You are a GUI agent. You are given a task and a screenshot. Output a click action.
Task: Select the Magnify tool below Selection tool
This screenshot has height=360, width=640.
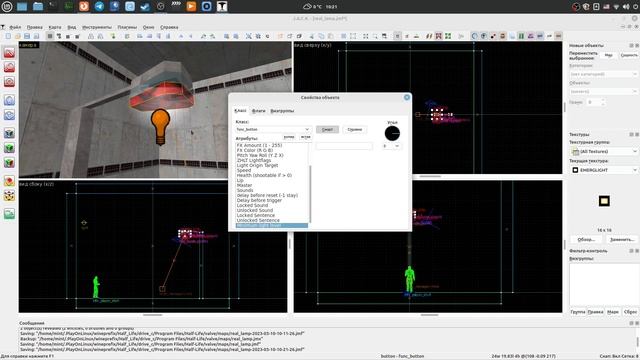[9, 67]
